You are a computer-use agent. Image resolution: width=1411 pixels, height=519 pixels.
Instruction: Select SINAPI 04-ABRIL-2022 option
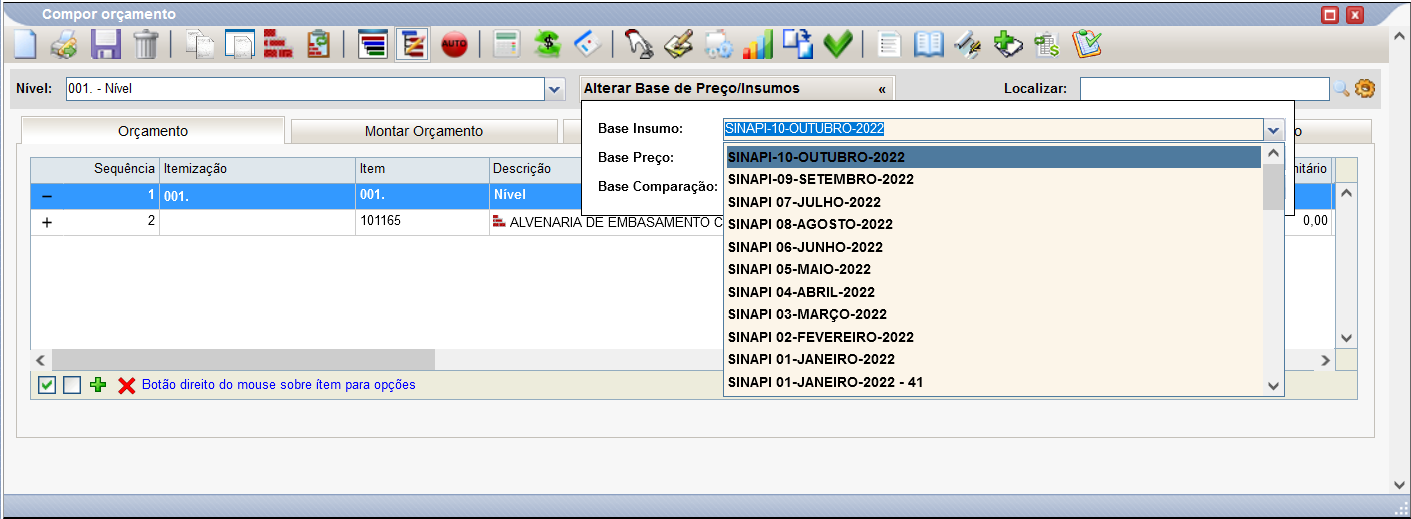click(x=992, y=292)
